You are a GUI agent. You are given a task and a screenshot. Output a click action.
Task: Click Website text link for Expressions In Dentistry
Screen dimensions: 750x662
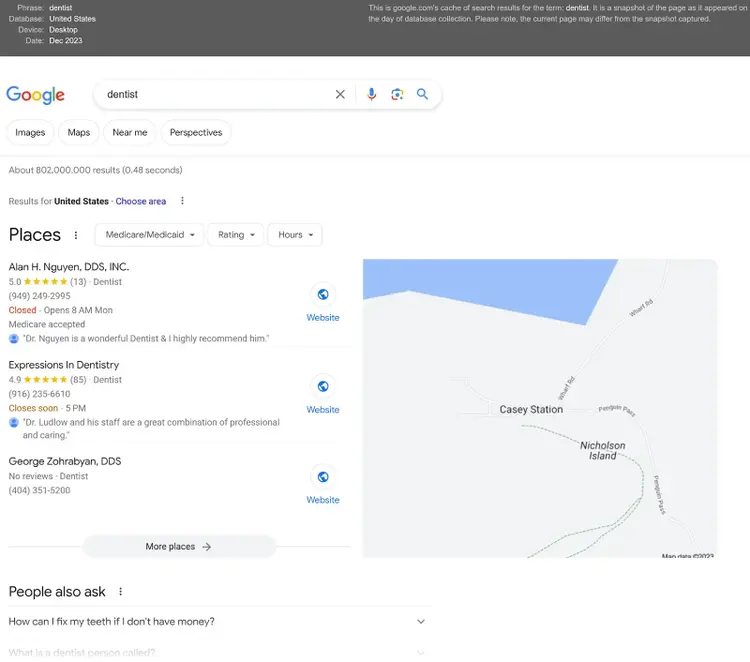(x=323, y=410)
